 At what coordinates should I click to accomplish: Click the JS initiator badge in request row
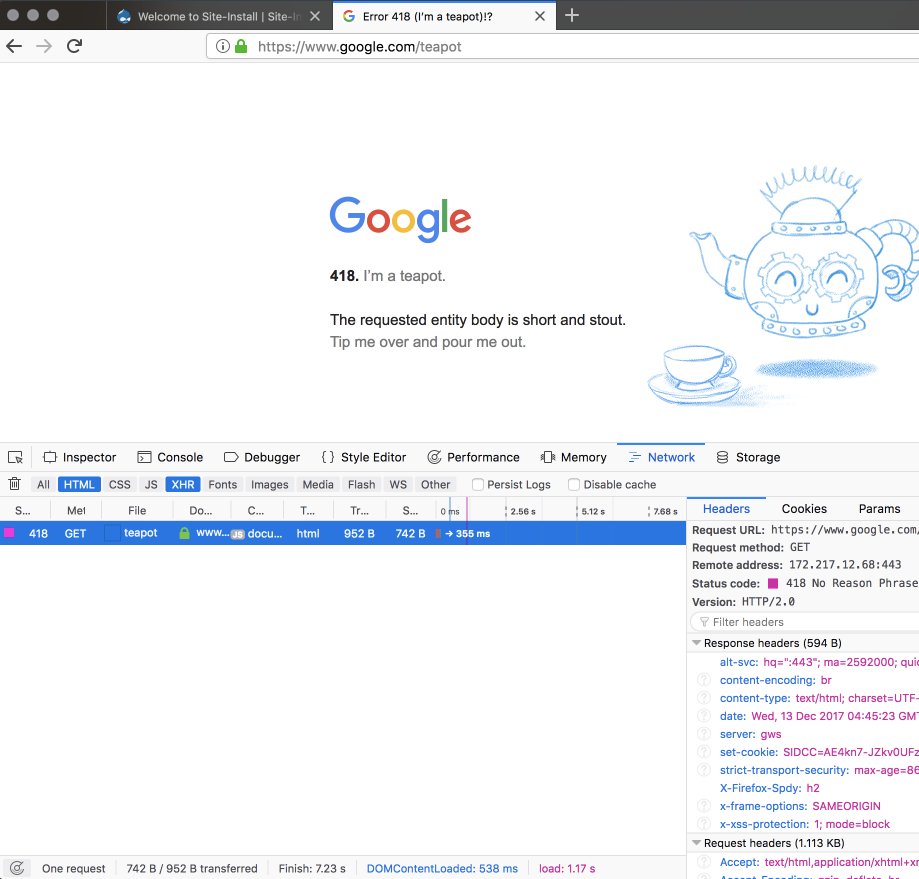[x=237, y=534]
